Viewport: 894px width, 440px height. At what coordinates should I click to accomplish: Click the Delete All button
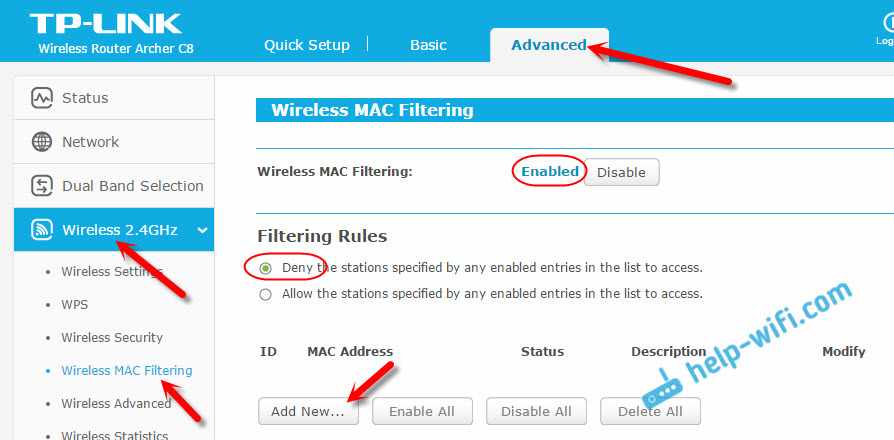tap(651, 412)
